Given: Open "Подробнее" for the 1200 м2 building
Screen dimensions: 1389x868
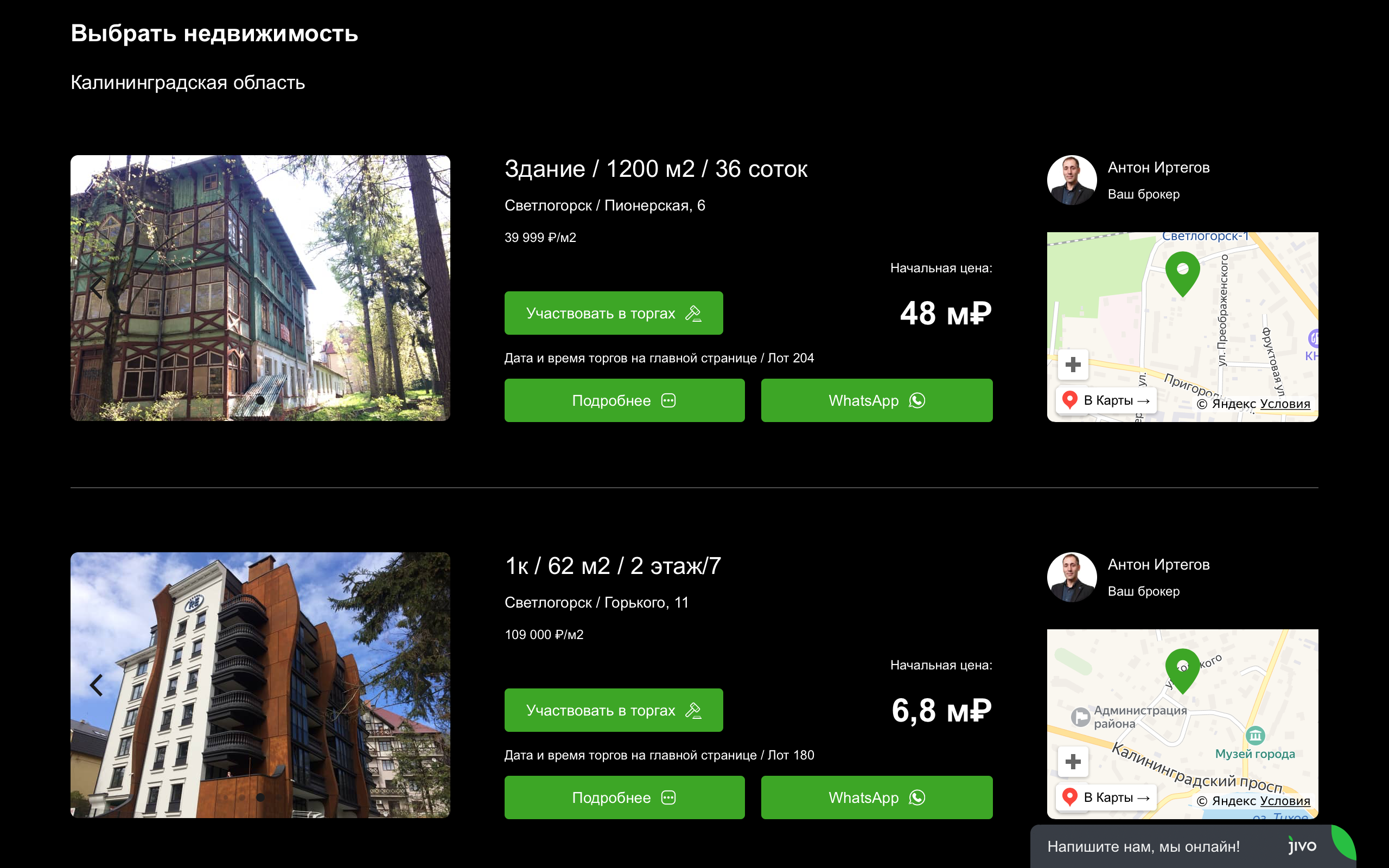Looking at the screenshot, I should pyautogui.click(x=624, y=400).
